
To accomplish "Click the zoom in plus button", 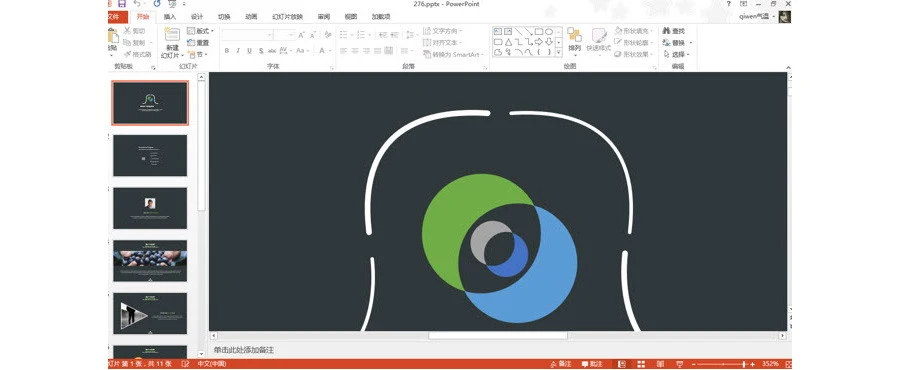I will pos(752,364).
